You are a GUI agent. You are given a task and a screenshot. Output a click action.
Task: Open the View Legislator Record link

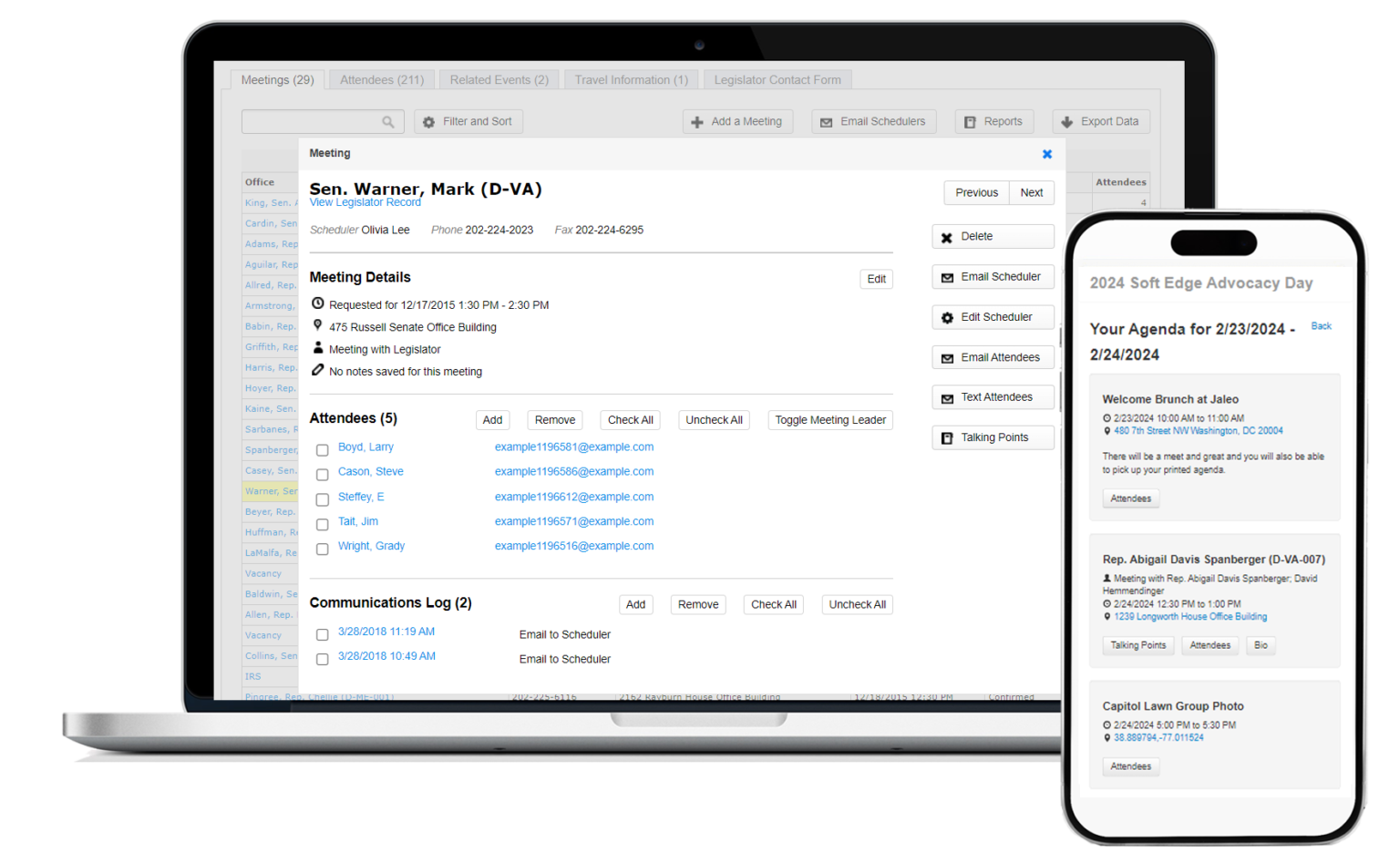click(x=365, y=202)
